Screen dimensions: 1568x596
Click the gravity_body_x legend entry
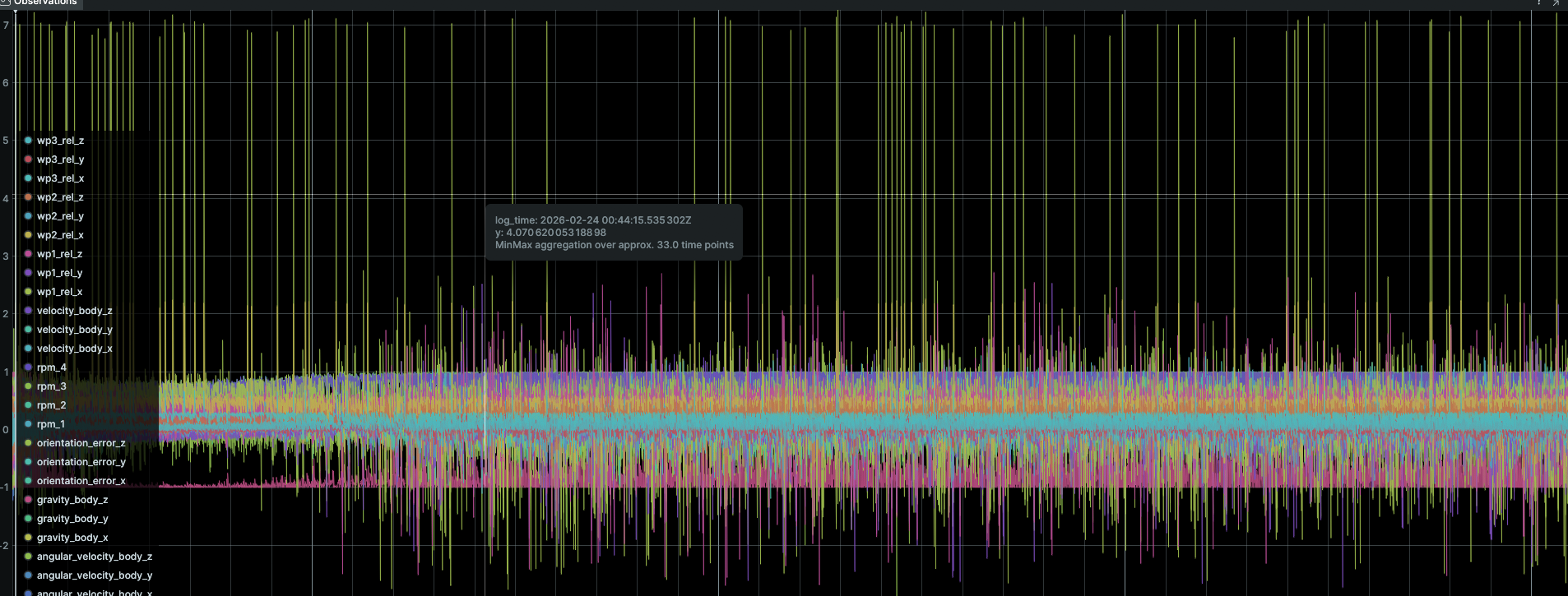point(72,538)
